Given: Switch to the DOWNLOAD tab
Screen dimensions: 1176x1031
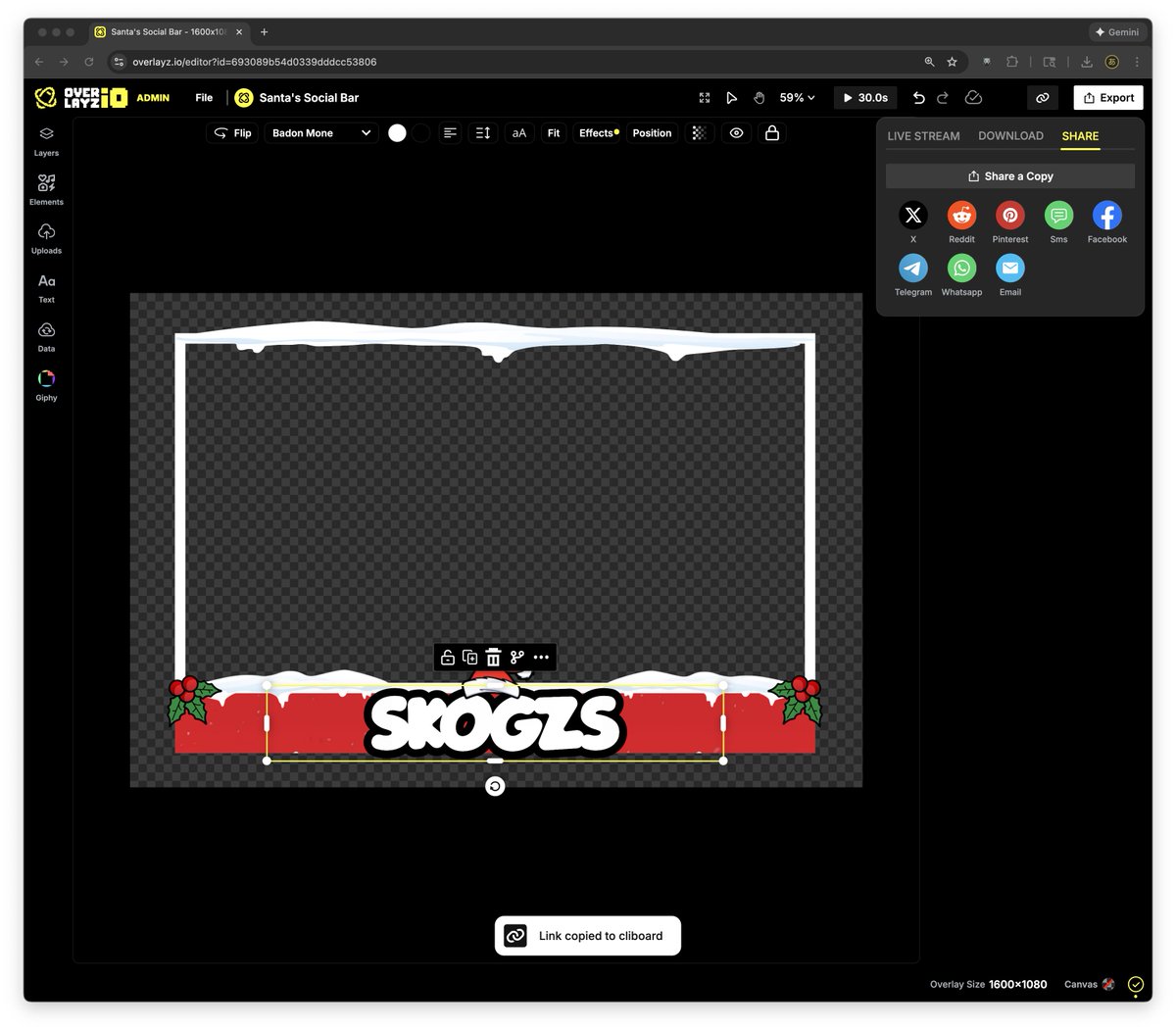Looking at the screenshot, I should click(1010, 135).
